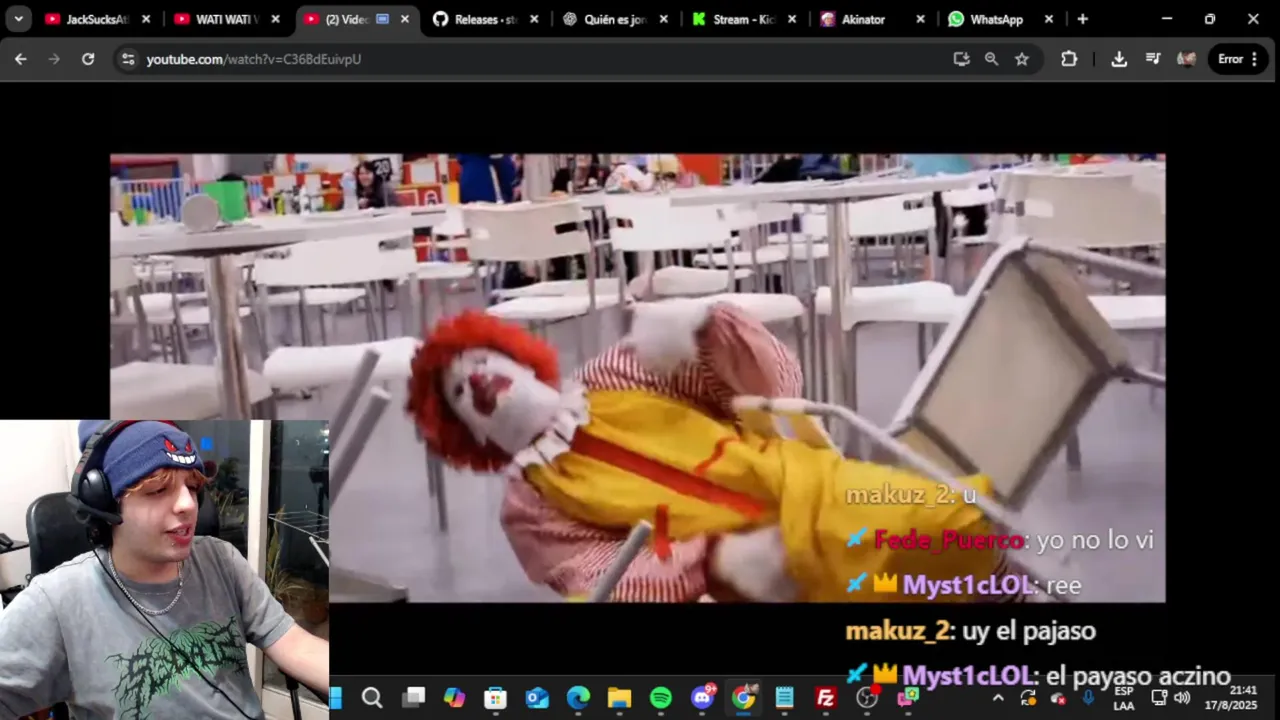Click the microphone tray icon

tap(1088, 698)
